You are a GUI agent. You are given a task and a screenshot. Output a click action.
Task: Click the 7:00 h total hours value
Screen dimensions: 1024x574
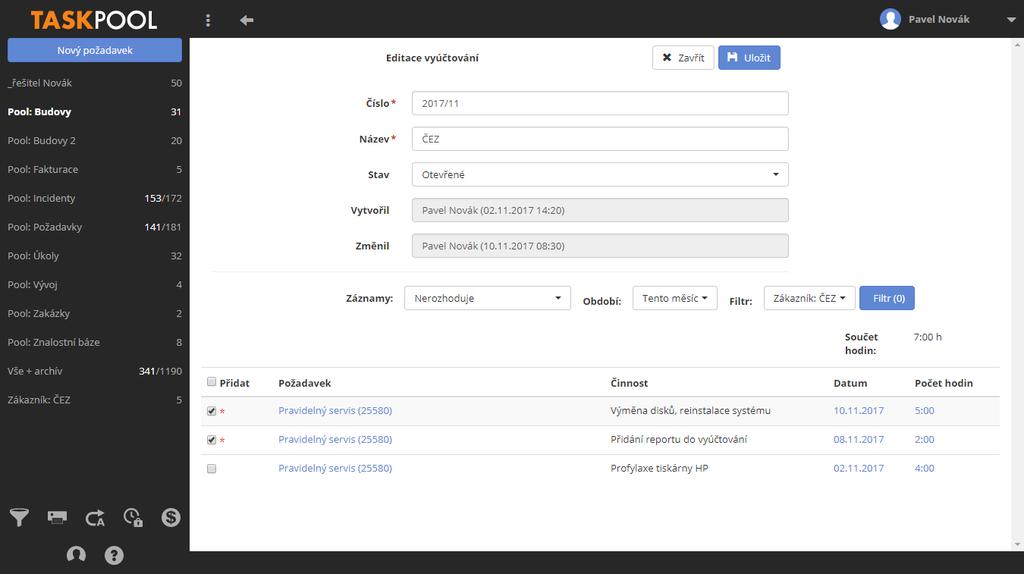click(927, 337)
